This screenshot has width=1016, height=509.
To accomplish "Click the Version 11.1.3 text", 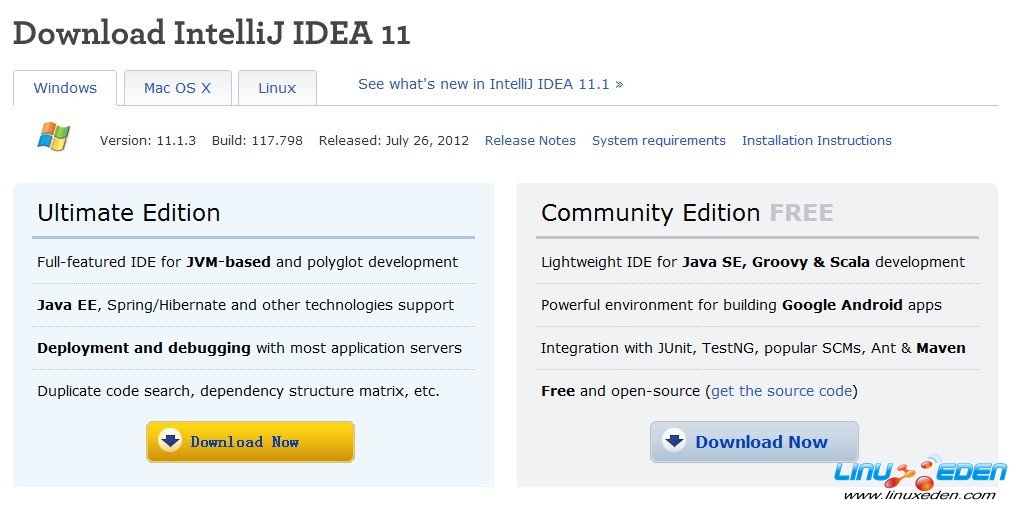I will [x=148, y=141].
